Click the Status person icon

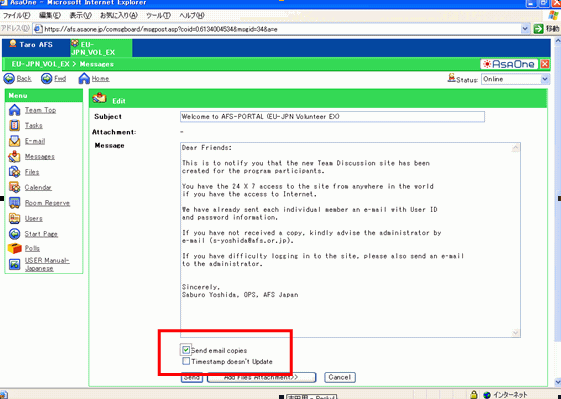coord(452,78)
